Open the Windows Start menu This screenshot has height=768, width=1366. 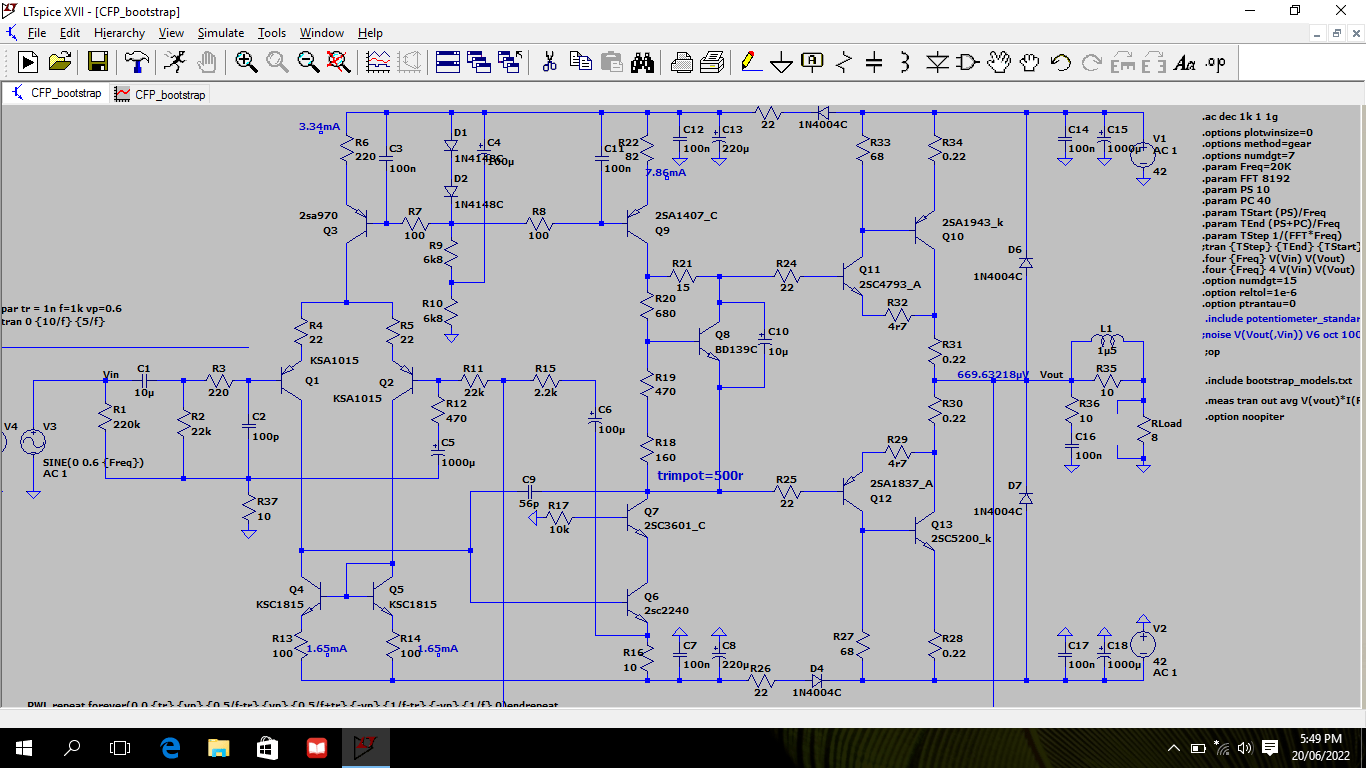coord(24,747)
